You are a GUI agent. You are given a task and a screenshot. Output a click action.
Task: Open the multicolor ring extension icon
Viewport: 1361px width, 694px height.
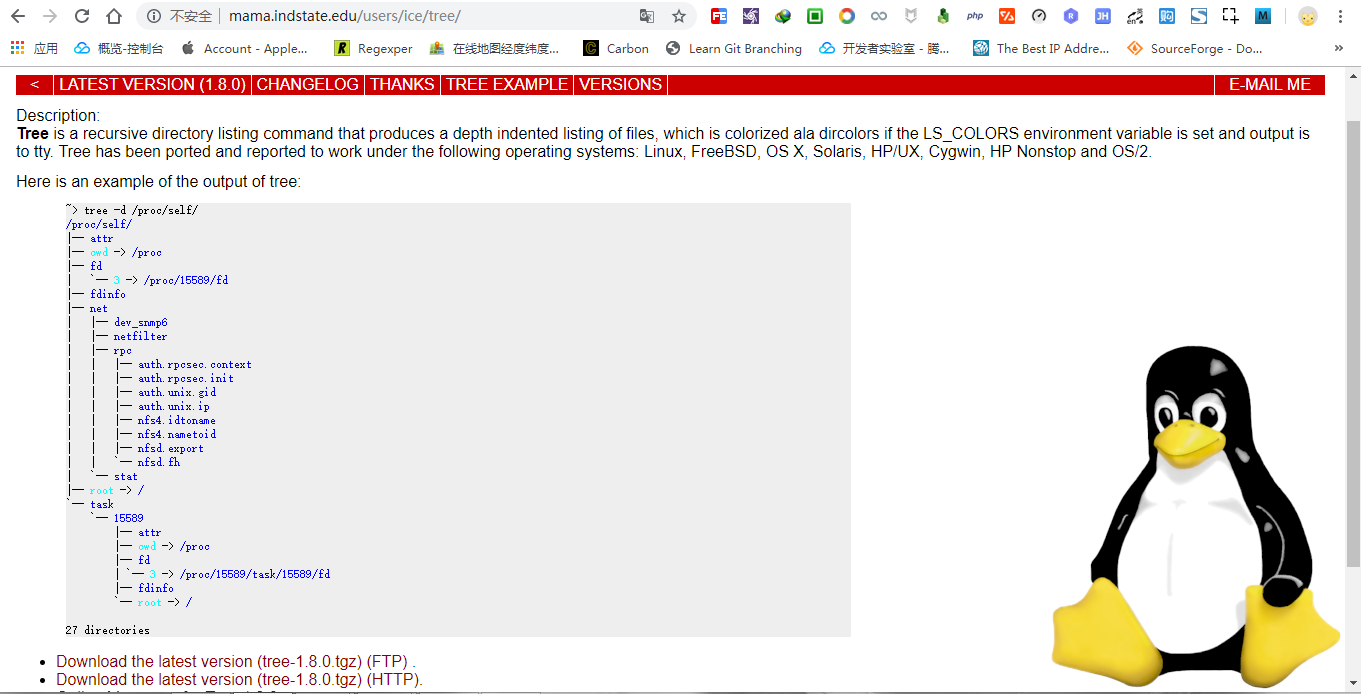(x=847, y=16)
